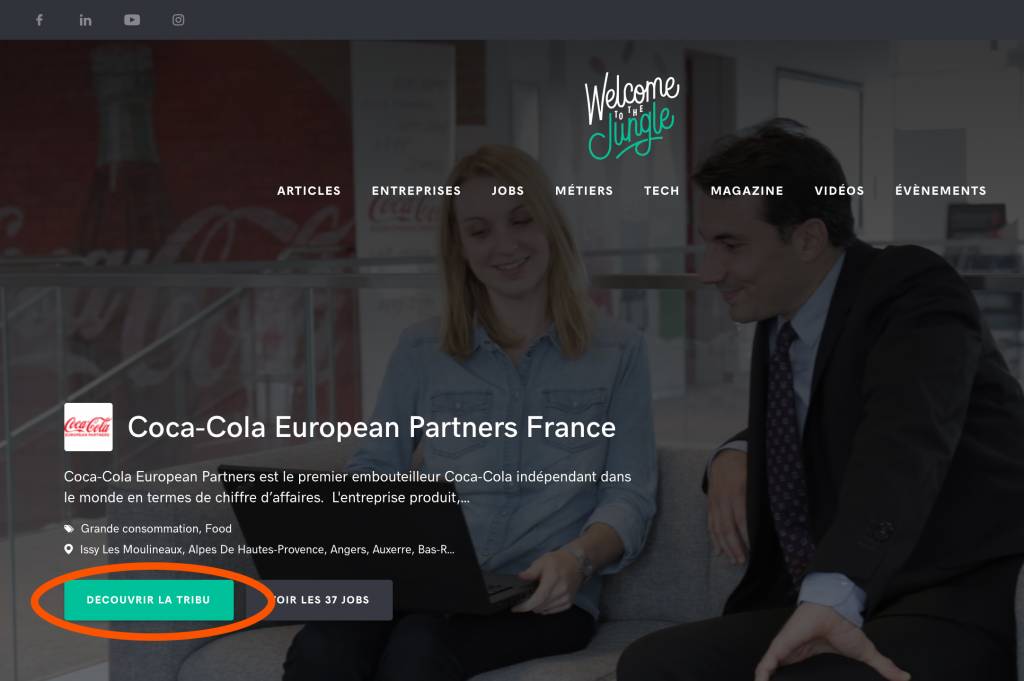
Task: Click the Decouvrir la tribu button
Action: (149, 600)
